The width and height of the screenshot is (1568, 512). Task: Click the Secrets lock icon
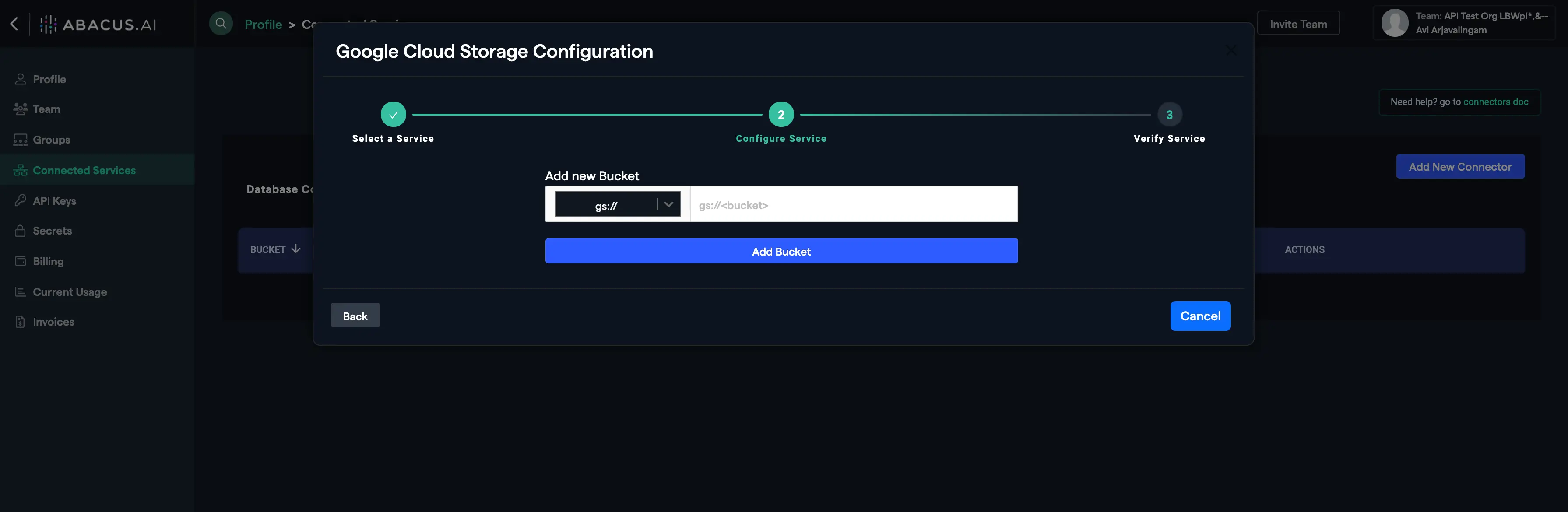point(20,231)
